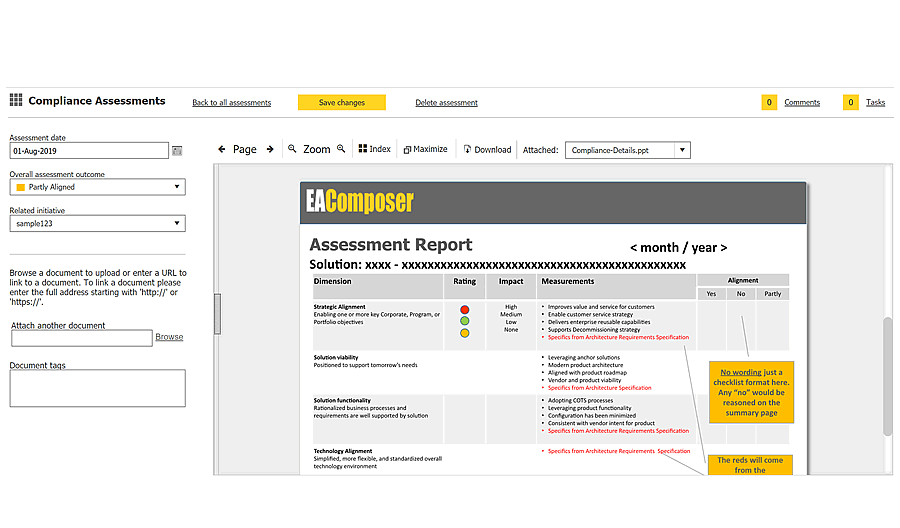The height and width of the screenshot is (528, 900).
Task: Click Browse to attach a document
Action: pyautogui.click(x=169, y=338)
